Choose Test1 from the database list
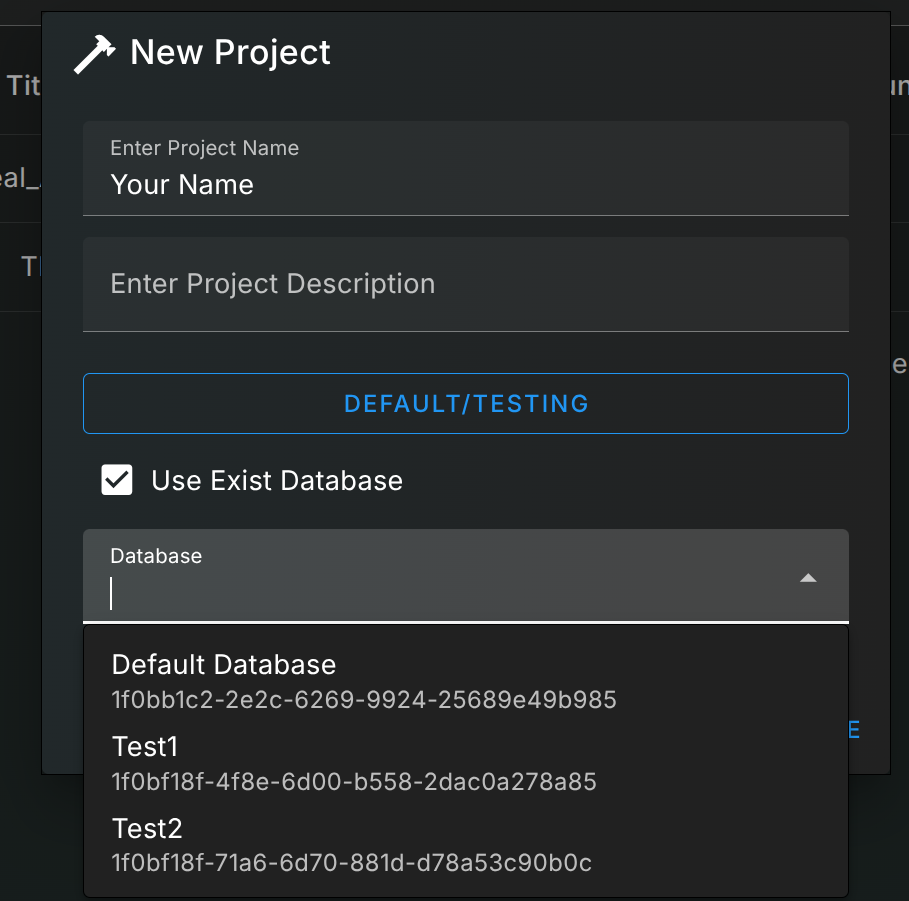 pyautogui.click(x=145, y=747)
